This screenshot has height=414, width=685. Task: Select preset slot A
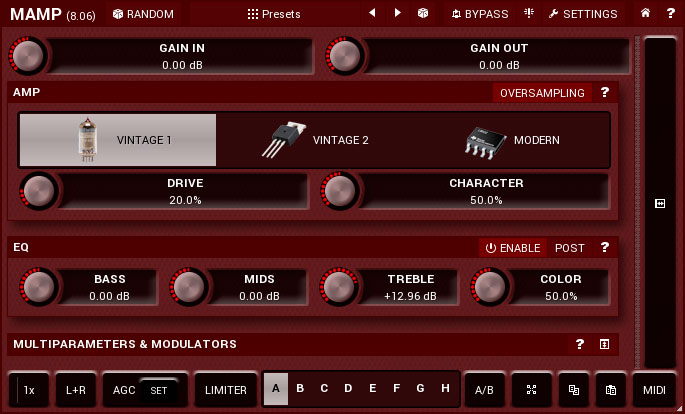click(x=276, y=388)
